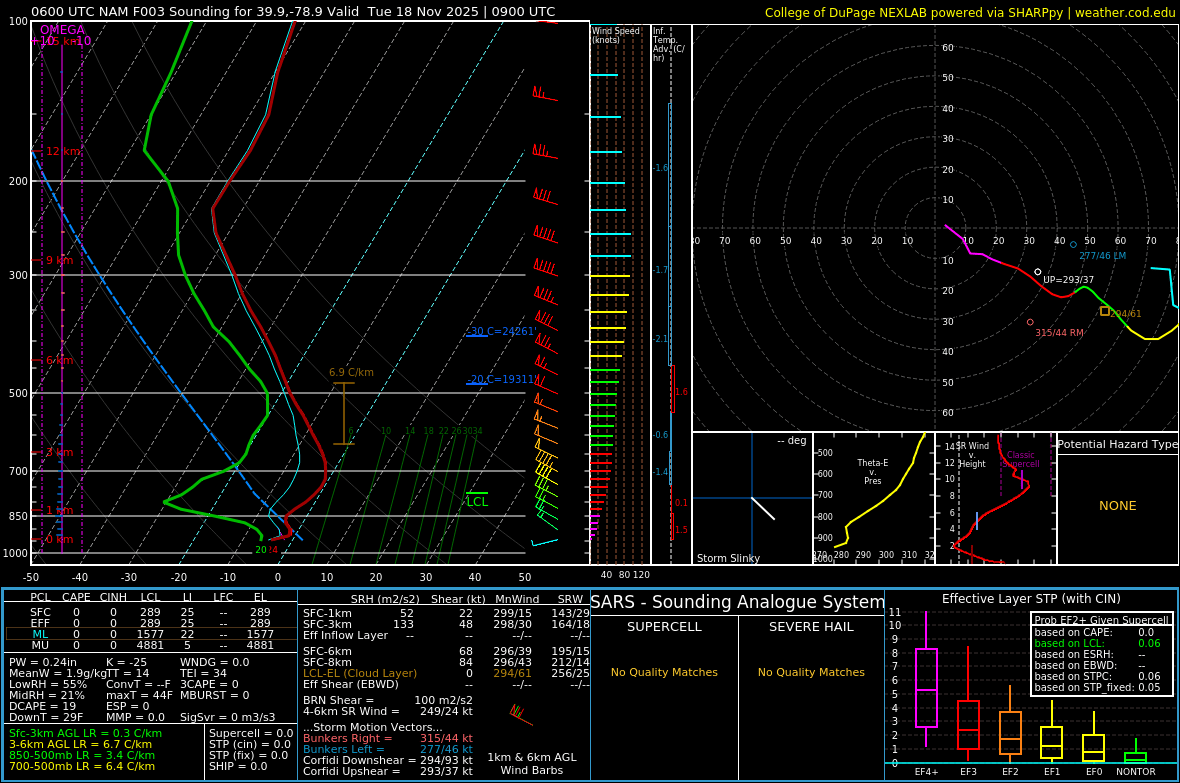The image size is (1180, 783).
Task: Click the Inf. Temp. Adv. panel header
Action: click(x=669, y=44)
